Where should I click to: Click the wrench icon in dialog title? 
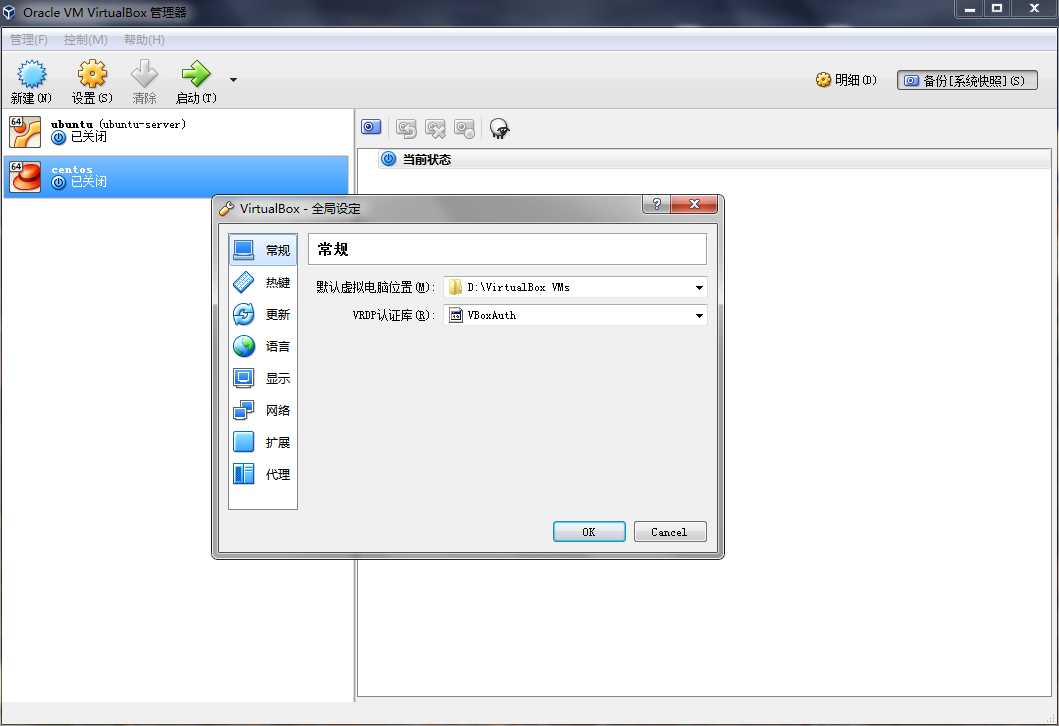tap(226, 209)
